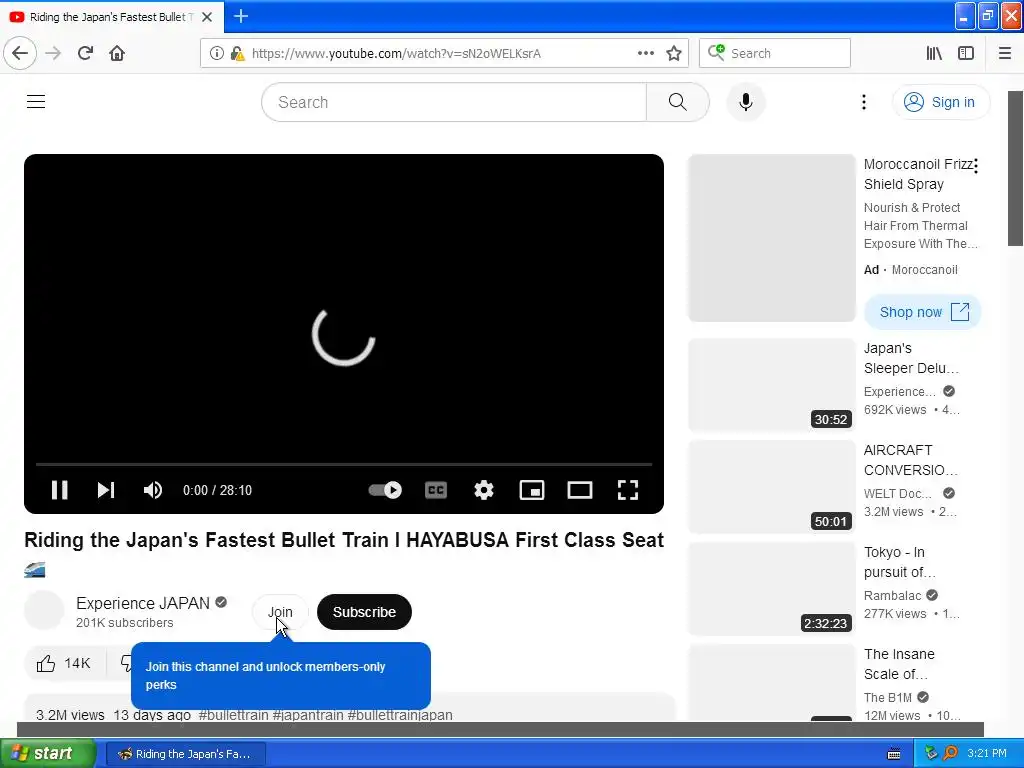Toggle Firefox sidebars icon
Viewport: 1024px width, 768px height.
coord(966,53)
